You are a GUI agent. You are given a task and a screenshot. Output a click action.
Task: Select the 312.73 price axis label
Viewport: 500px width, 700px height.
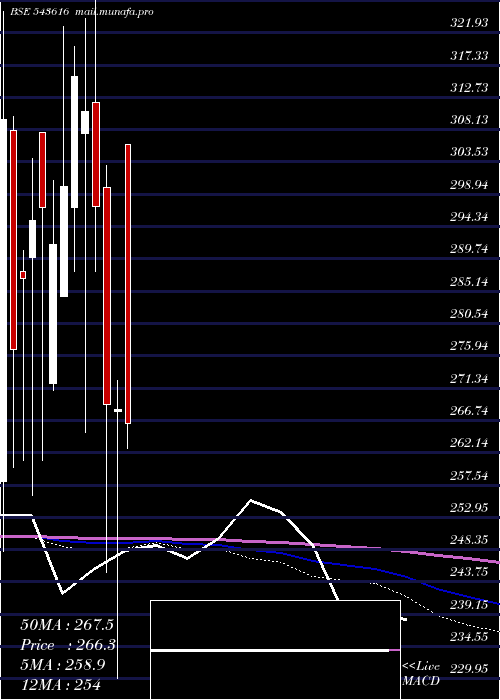pyautogui.click(x=469, y=88)
